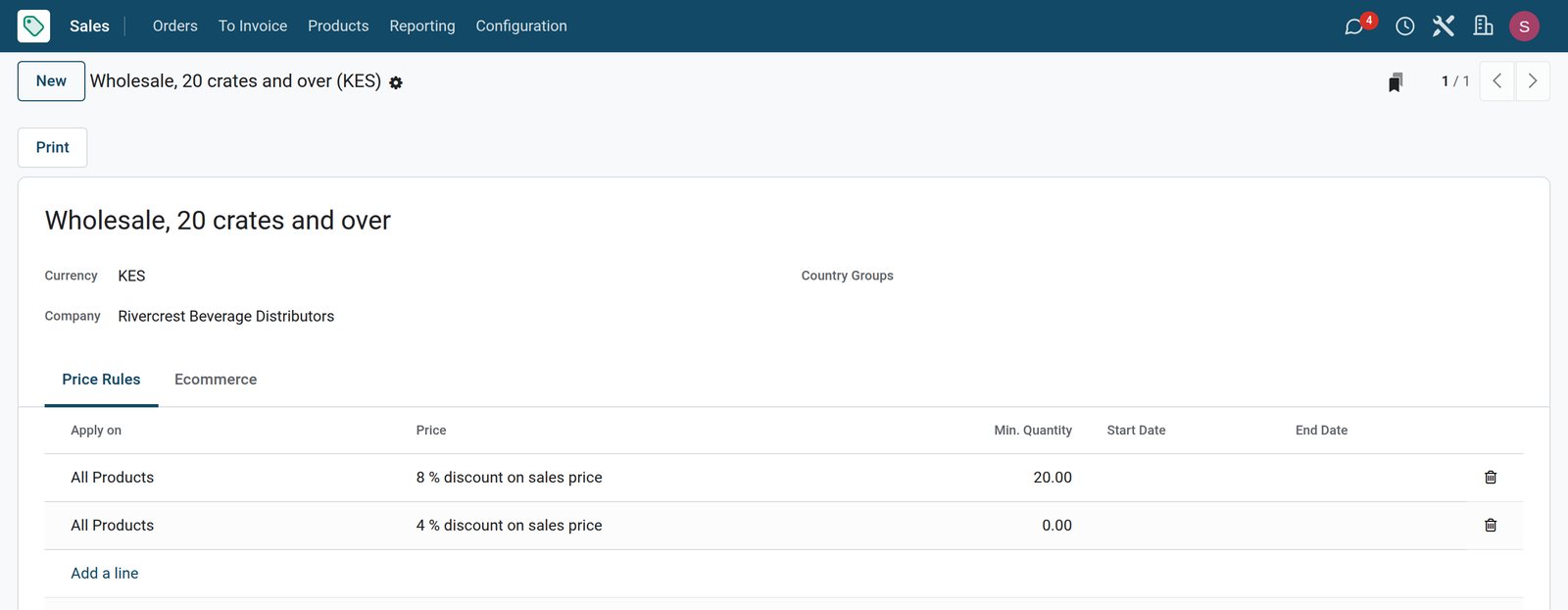Click the Company field label
Image resolution: width=1568 pixels, height=610 pixels.
click(x=73, y=316)
